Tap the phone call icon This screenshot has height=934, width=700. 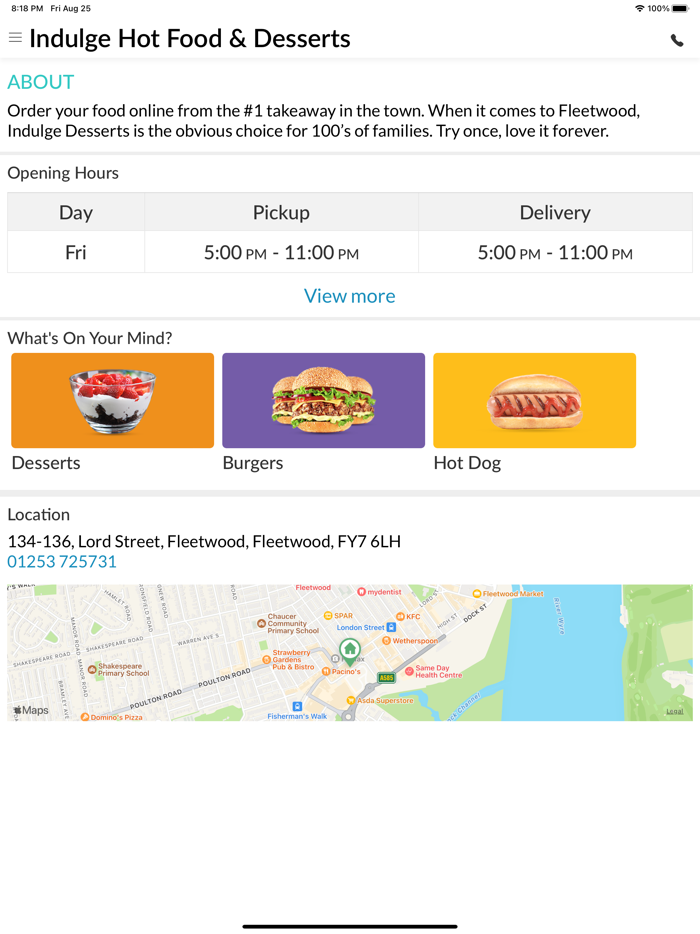coord(676,42)
